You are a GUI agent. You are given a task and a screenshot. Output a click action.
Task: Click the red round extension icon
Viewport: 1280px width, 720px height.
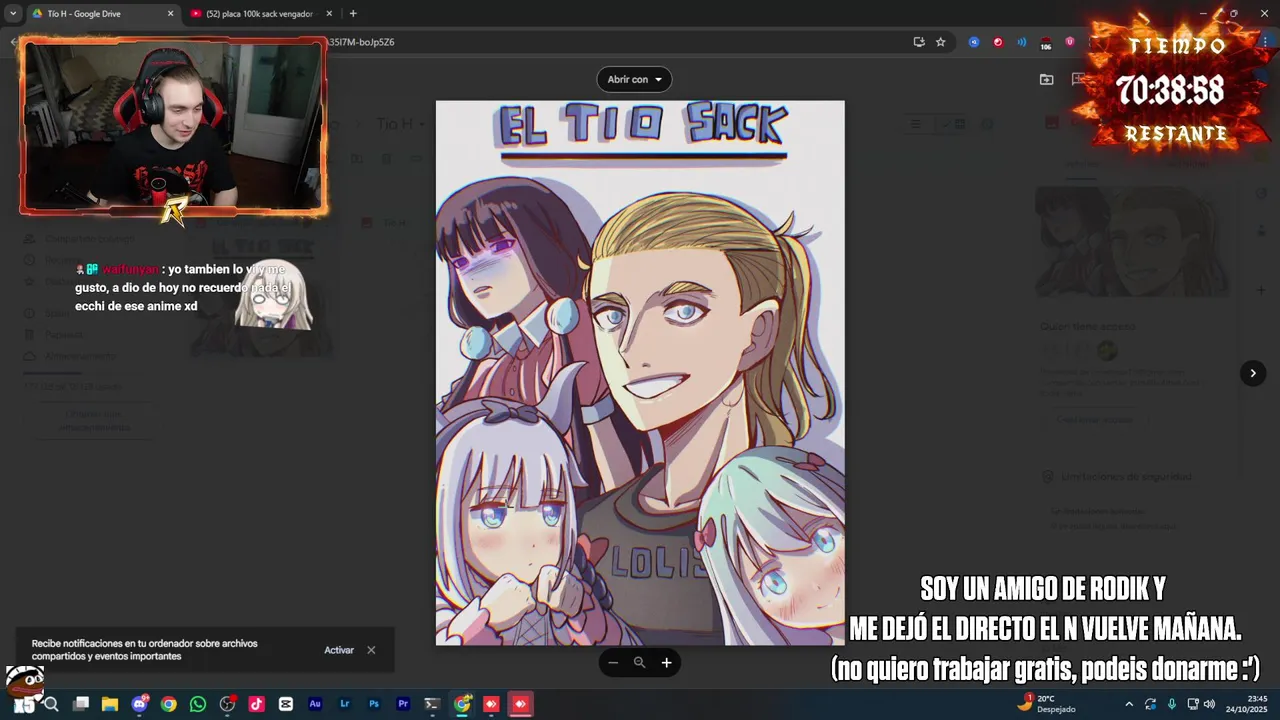(998, 42)
